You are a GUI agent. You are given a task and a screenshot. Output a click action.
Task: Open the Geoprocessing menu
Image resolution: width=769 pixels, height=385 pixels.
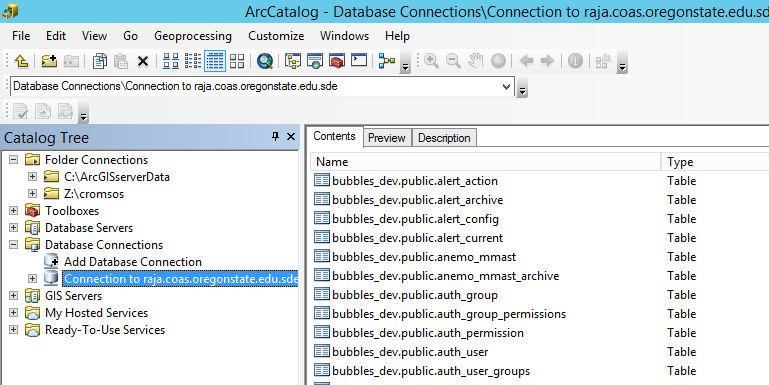(193, 36)
